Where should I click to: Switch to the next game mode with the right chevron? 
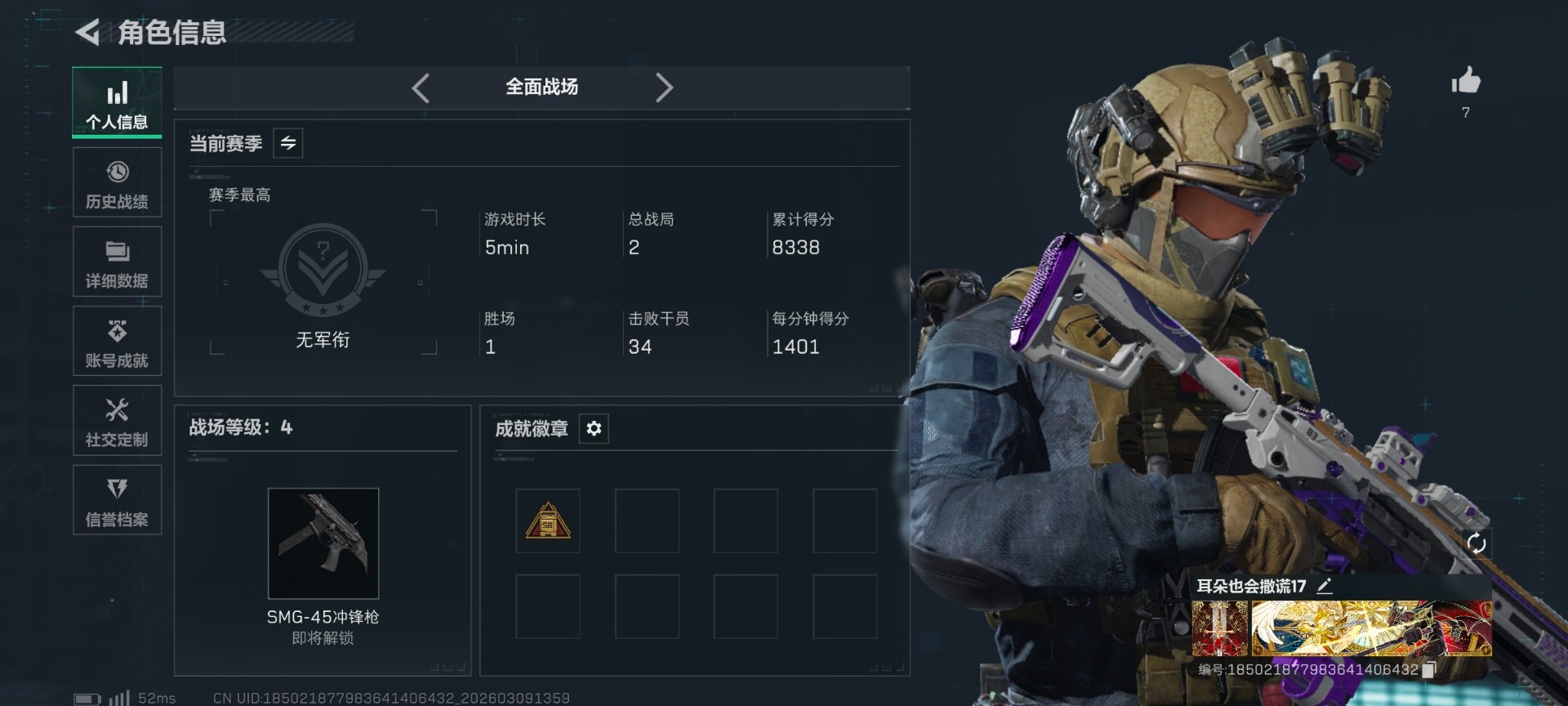pos(664,87)
